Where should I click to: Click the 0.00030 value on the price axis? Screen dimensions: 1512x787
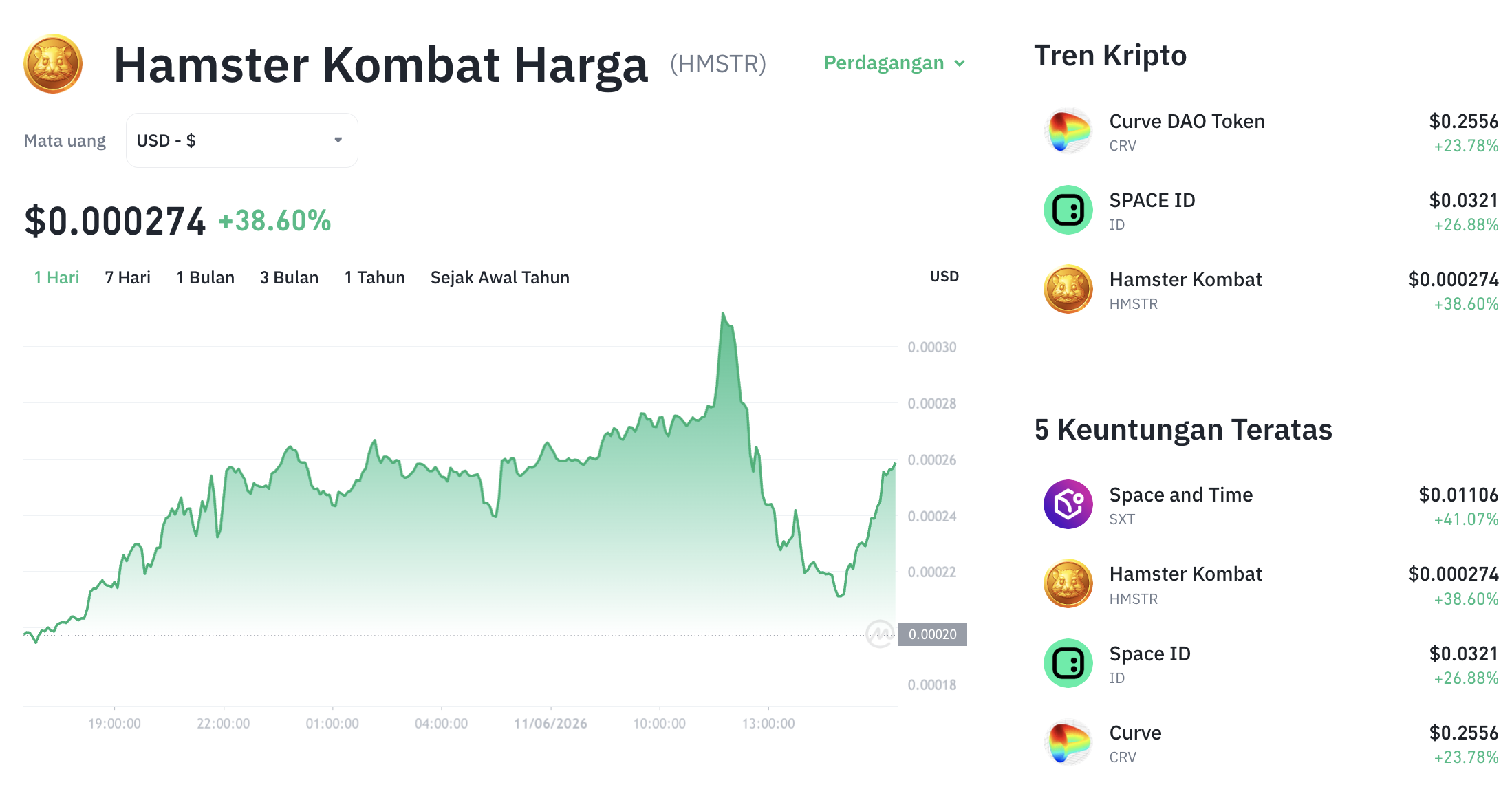(x=932, y=347)
